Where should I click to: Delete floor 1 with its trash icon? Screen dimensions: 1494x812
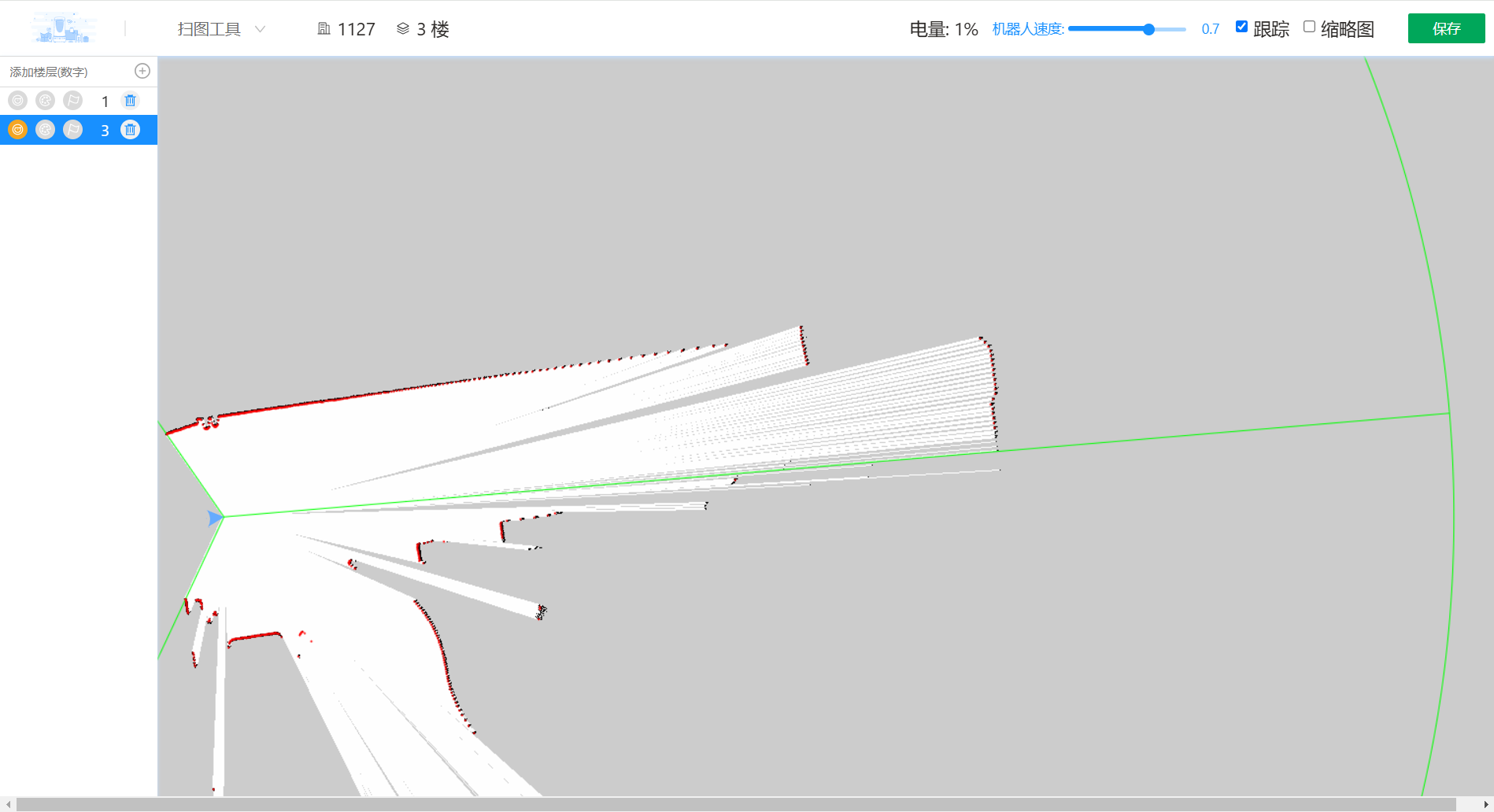(131, 101)
